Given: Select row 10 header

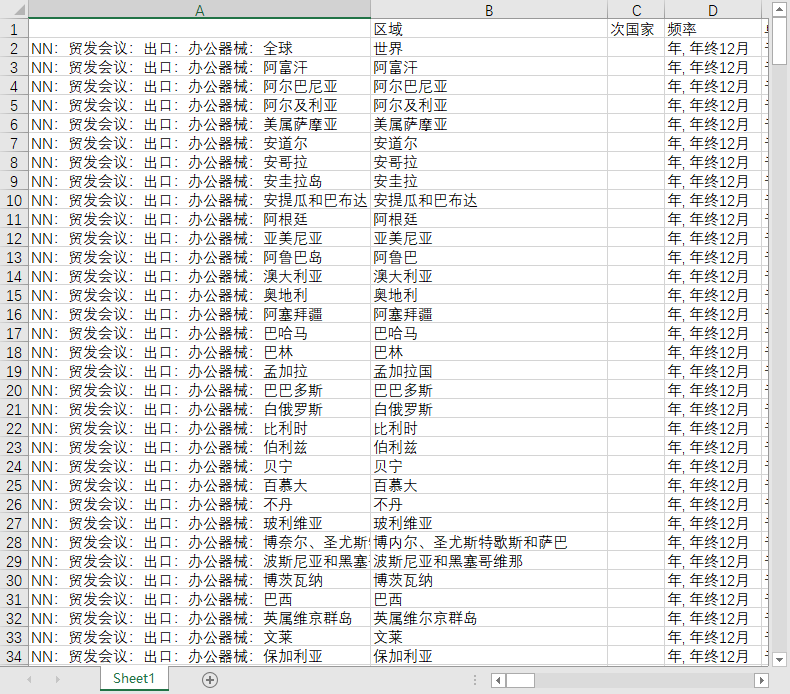Looking at the screenshot, I should point(14,201).
